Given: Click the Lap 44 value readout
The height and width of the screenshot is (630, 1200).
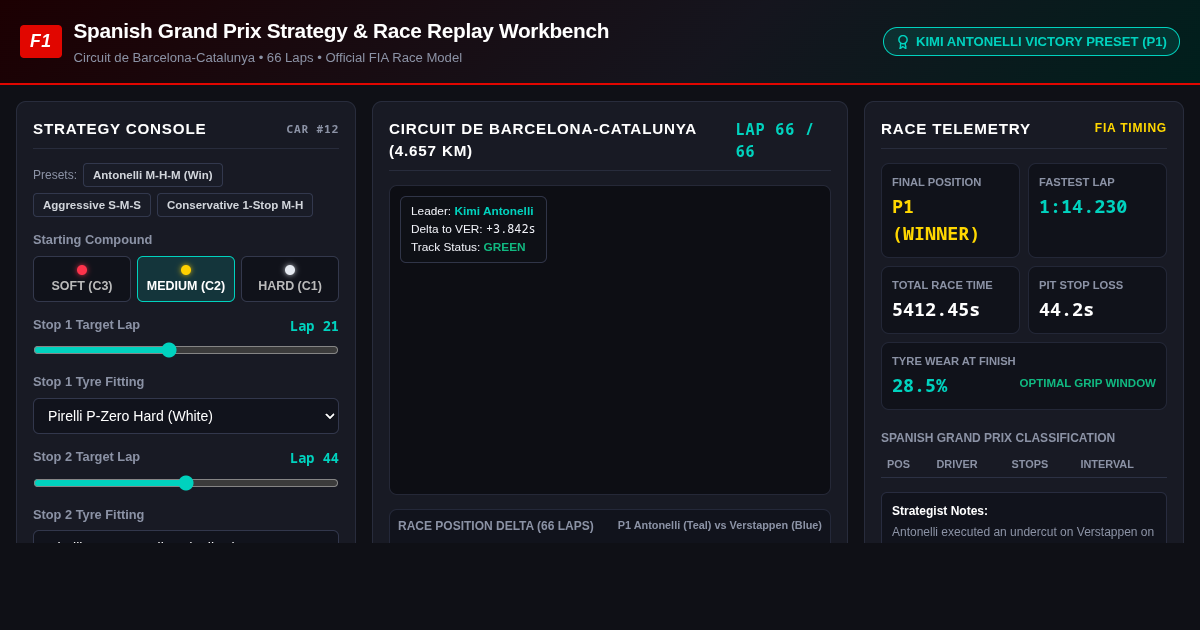Looking at the screenshot, I should 314,458.
